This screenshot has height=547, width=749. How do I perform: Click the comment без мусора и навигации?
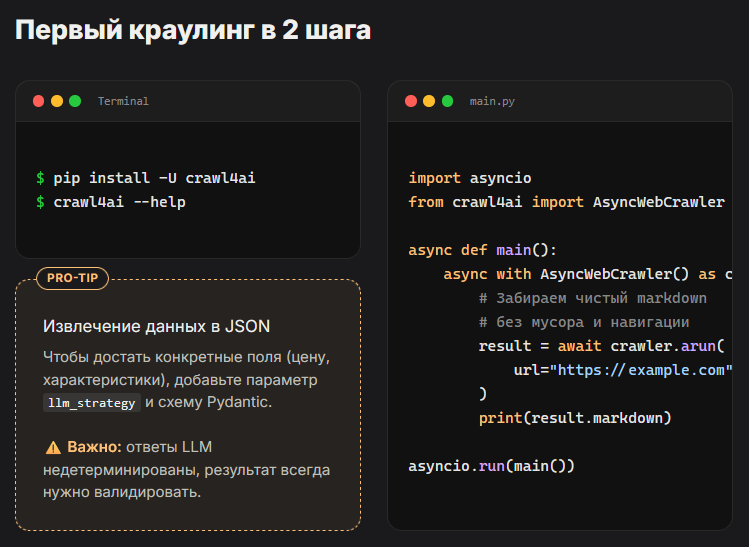coord(584,322)
